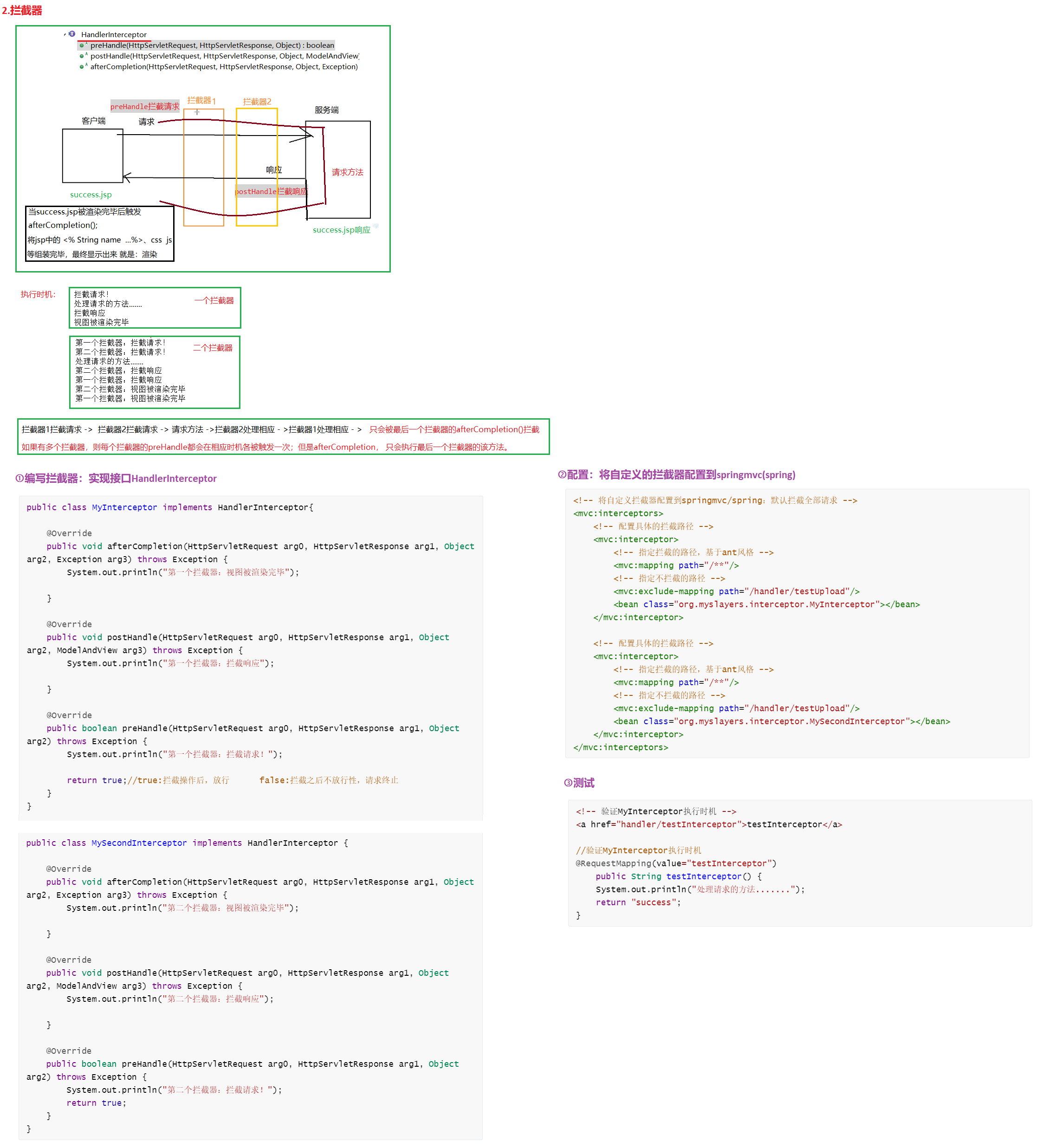Click heading ①编写拦截器 实现接口HandlerInterceptor
Image resolution: width=1043 pixels, height=1148 pixels.
click(x=116, y=478)
